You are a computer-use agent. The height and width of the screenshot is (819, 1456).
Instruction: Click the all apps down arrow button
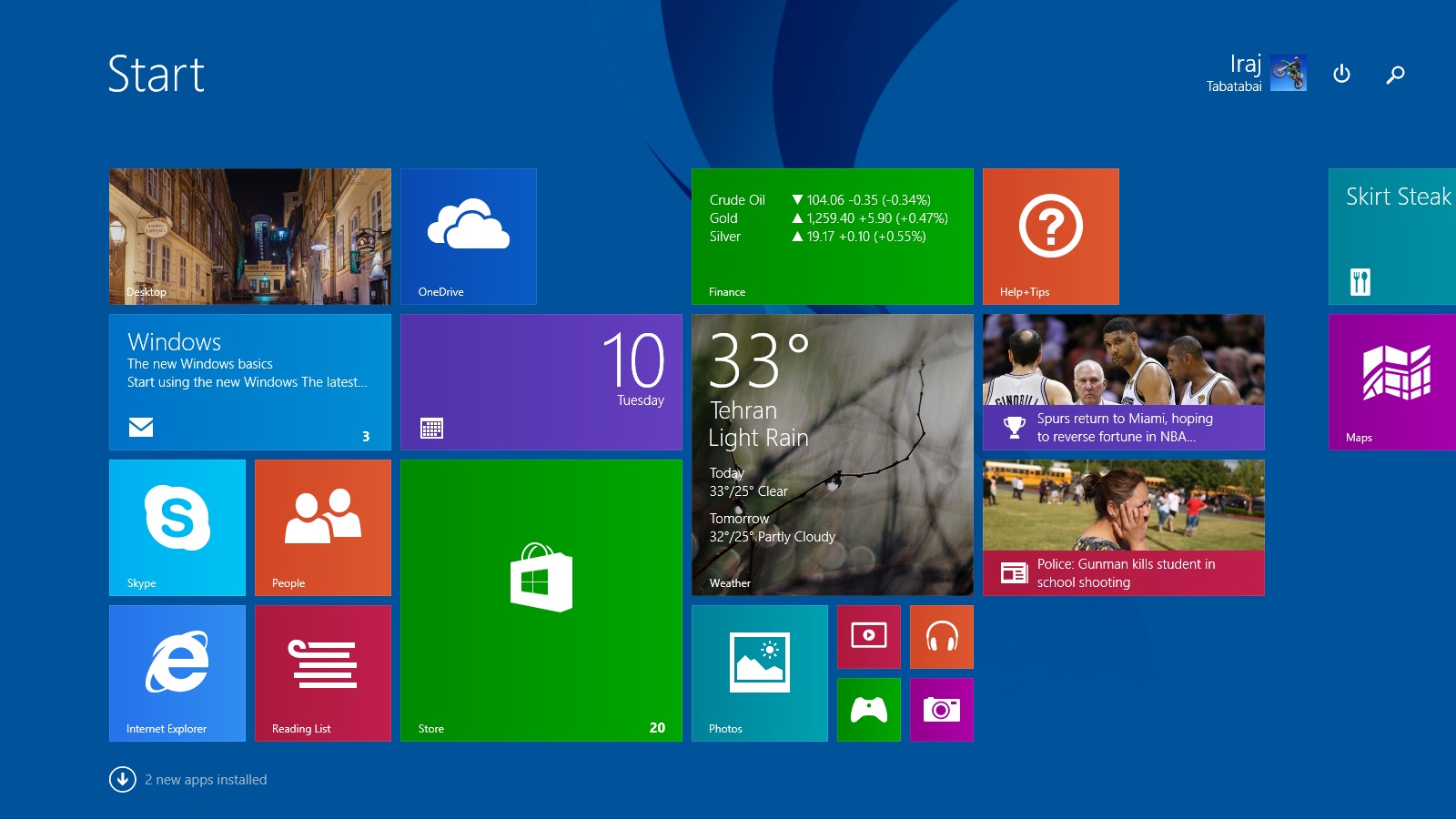123,779
